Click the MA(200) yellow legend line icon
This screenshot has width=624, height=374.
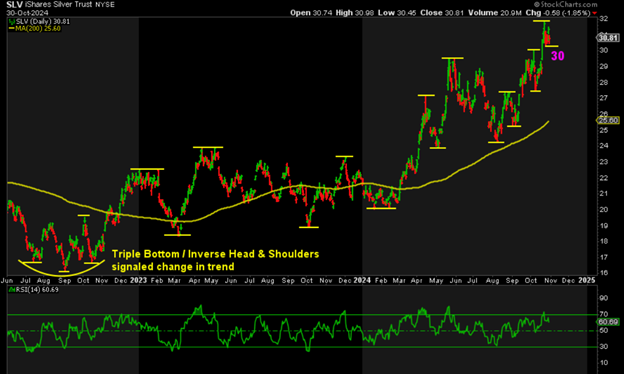(12, 29)
